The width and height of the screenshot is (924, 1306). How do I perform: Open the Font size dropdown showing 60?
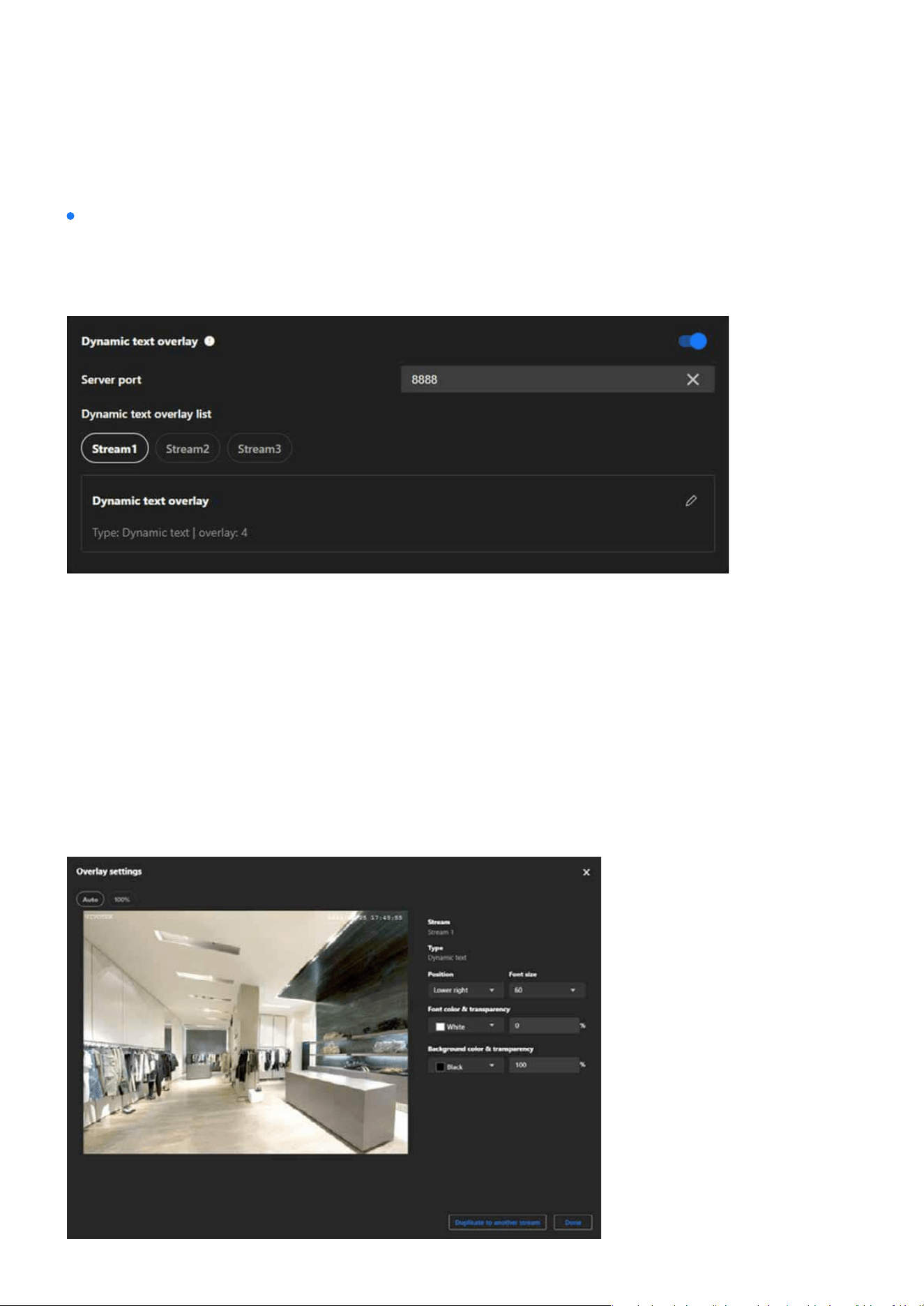[547, 990]
